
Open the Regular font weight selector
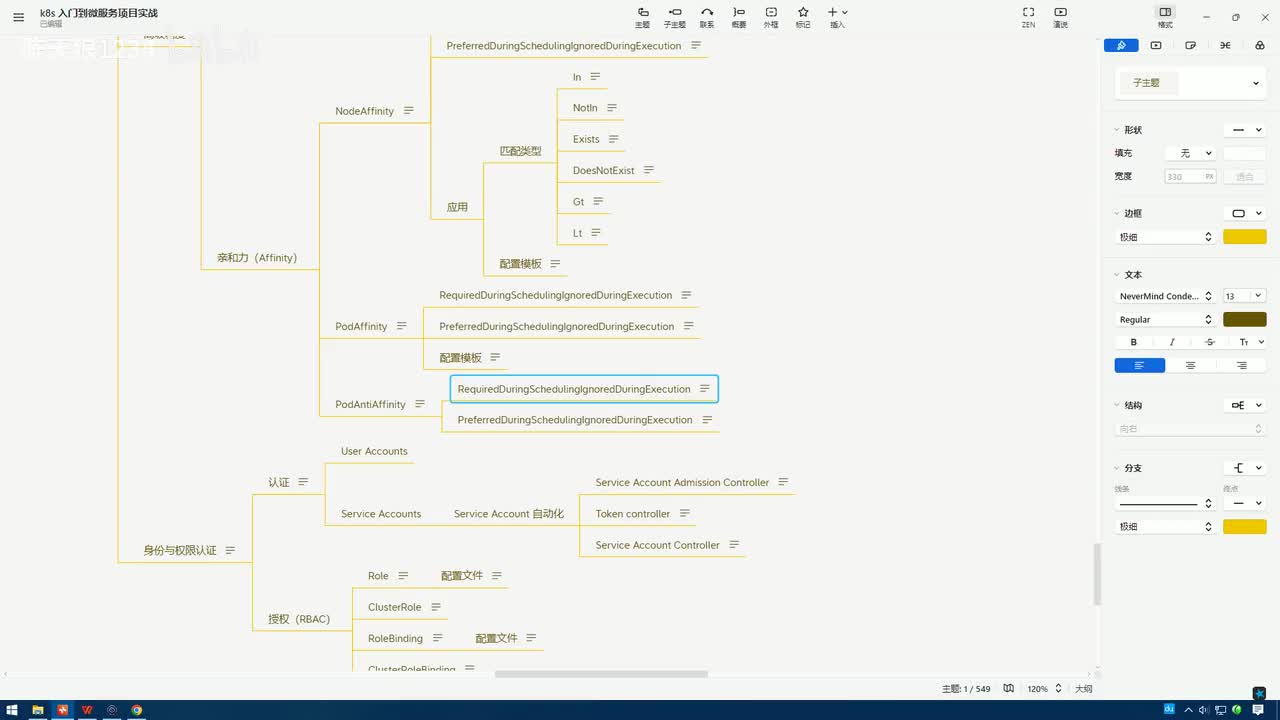point(1165,319)
